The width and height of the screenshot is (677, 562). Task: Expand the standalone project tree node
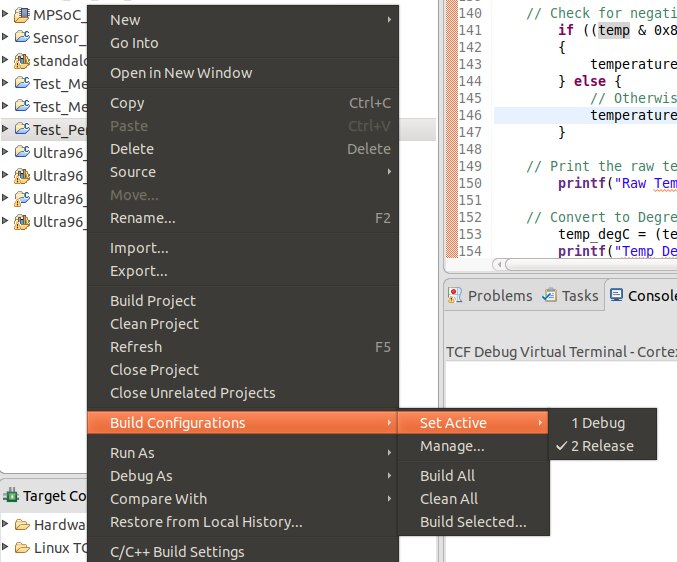5,60
